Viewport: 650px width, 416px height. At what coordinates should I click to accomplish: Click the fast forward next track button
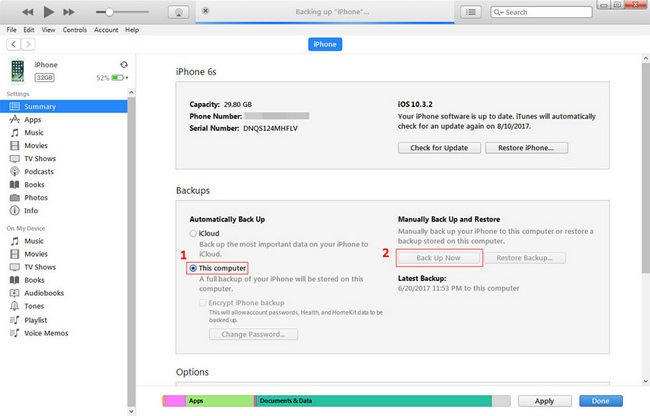tap(69, 12)
